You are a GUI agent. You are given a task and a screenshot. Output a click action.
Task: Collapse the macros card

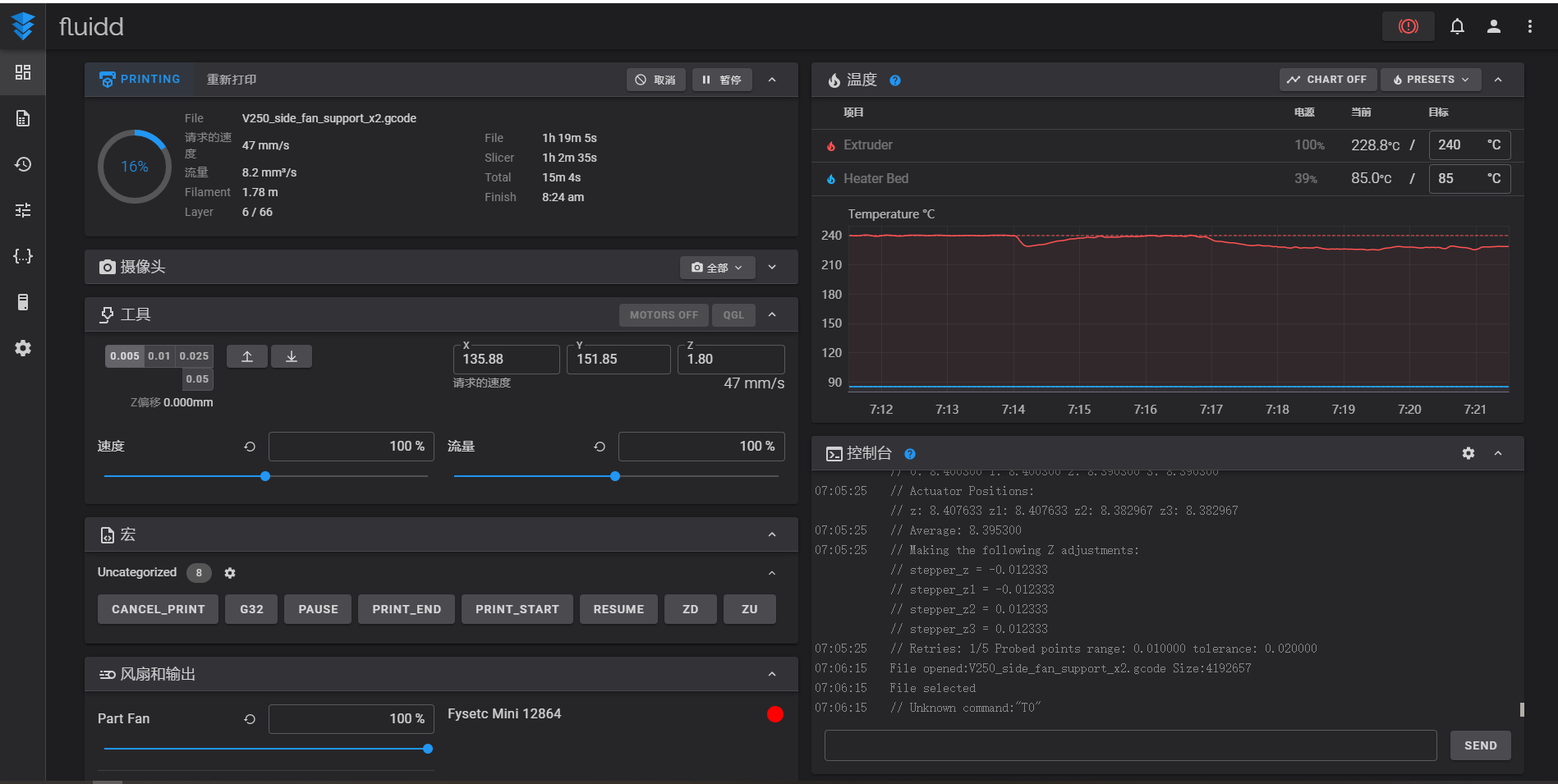[x=772, y=535]
